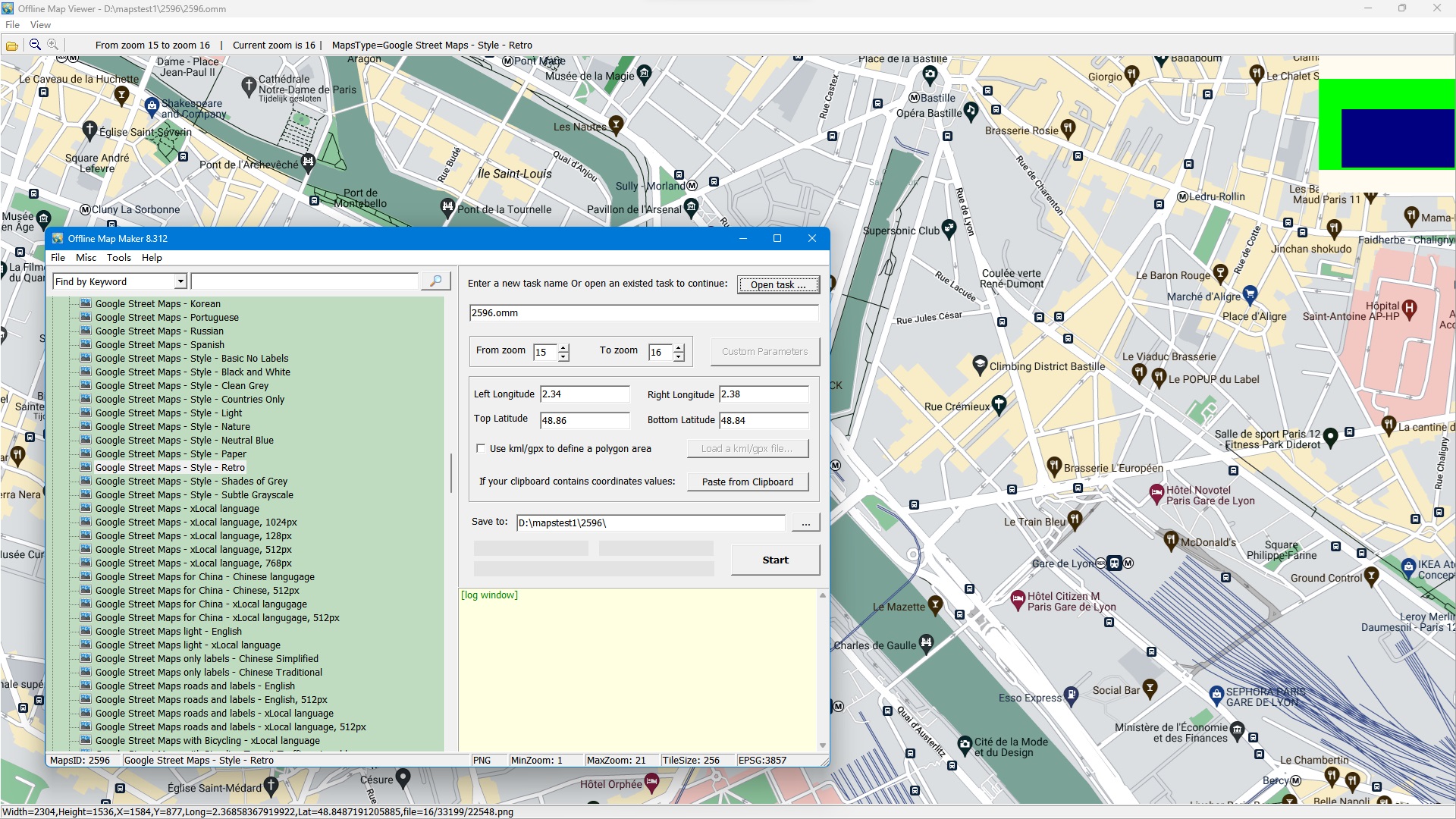Image resolution: width=1456 pixels, height=819 pixels.
Task: Click the Left Longitude input field
Action: [x=585, y=394]
